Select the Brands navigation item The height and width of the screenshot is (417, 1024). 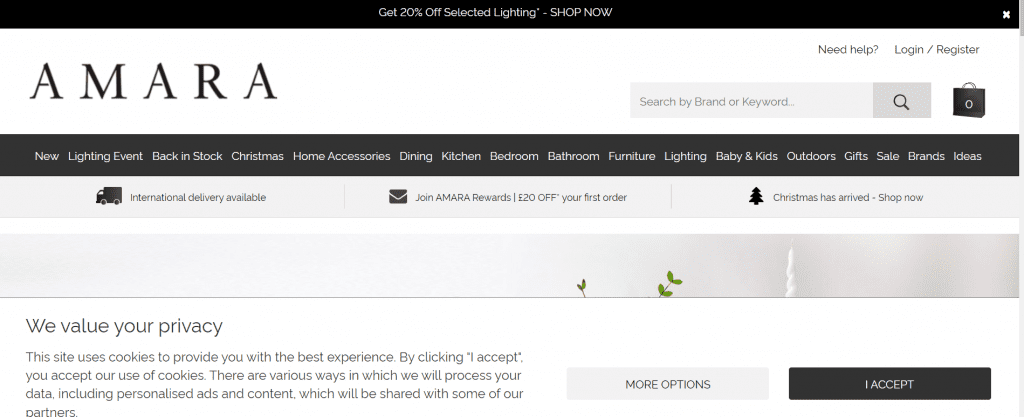pyautogui.click(x=926, y=156)
